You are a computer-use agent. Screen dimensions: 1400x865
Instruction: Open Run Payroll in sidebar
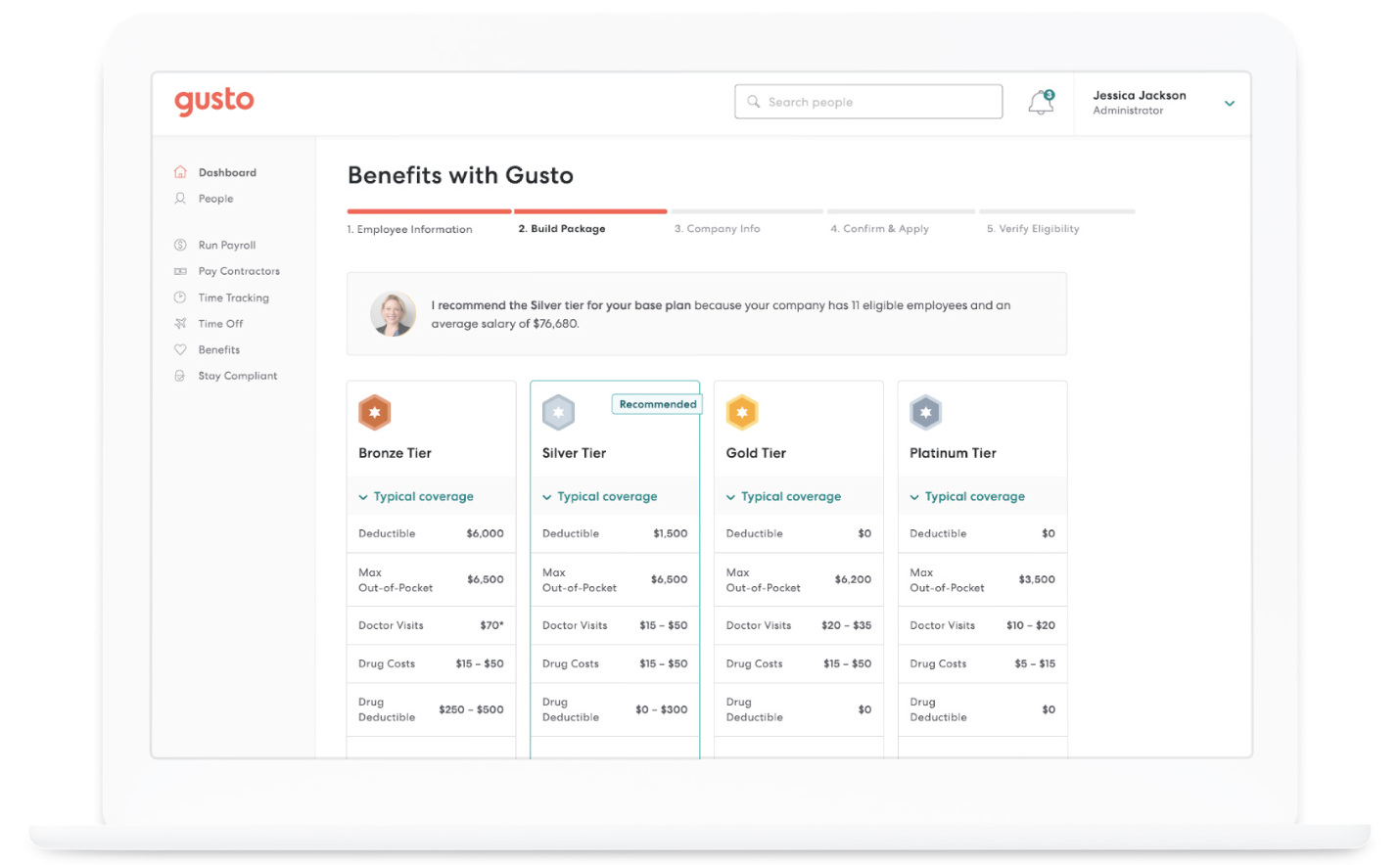[x=227, y=246]
